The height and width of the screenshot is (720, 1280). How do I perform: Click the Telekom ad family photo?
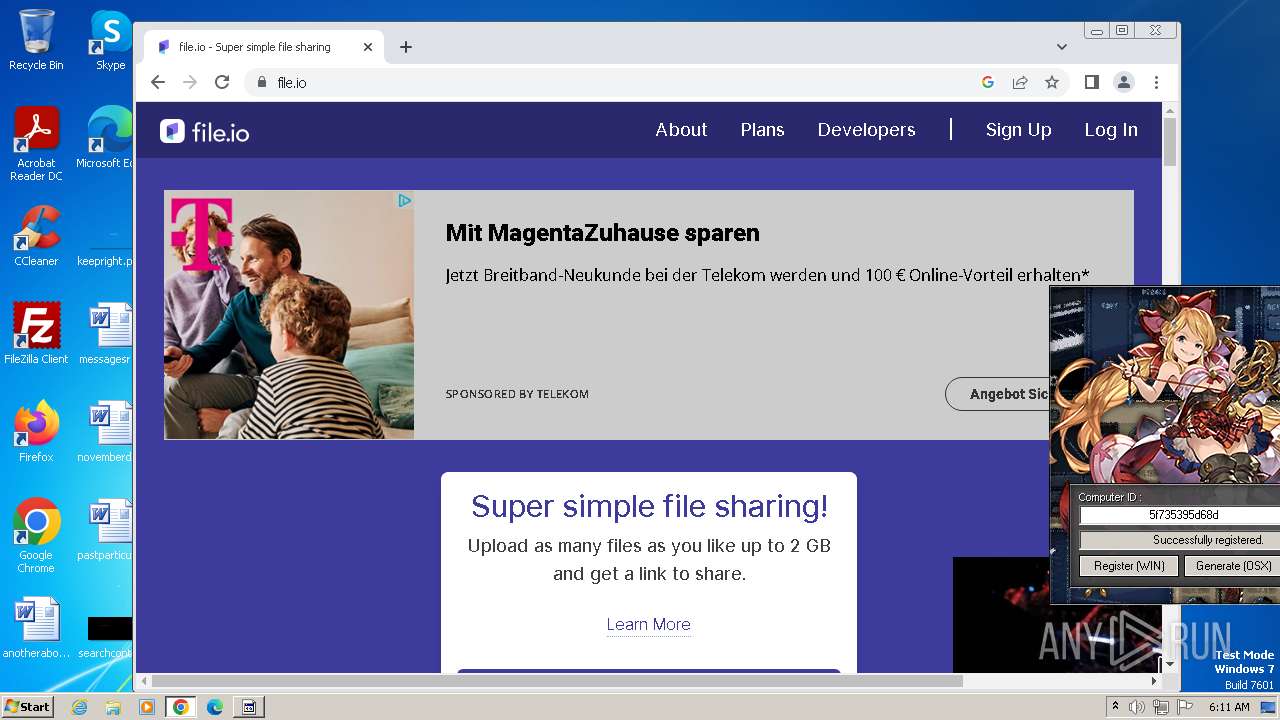coord(289,315)
